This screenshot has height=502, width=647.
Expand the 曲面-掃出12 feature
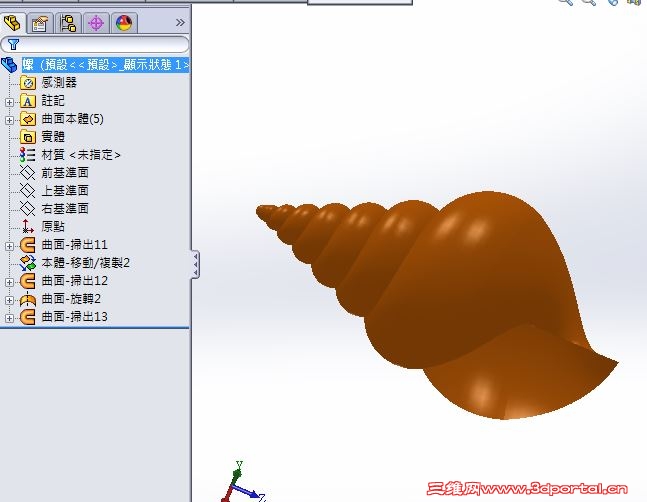[9, 282]
